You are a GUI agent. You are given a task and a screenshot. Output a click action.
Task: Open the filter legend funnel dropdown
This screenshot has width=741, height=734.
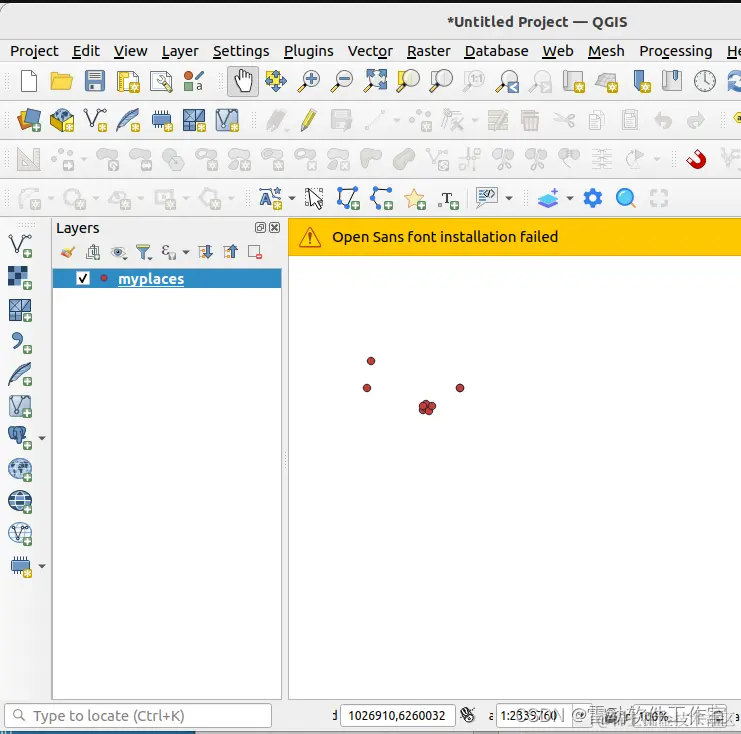(x=144, y=252)
